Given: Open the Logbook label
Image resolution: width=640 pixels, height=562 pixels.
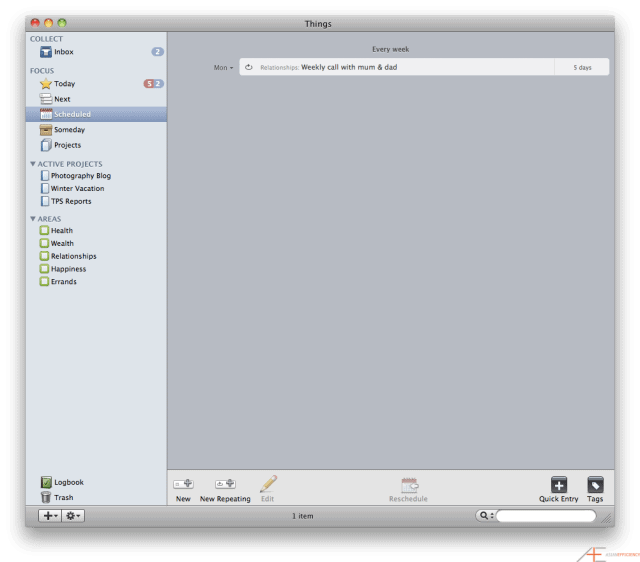Looking at the screenshot, I should [69, 482].
